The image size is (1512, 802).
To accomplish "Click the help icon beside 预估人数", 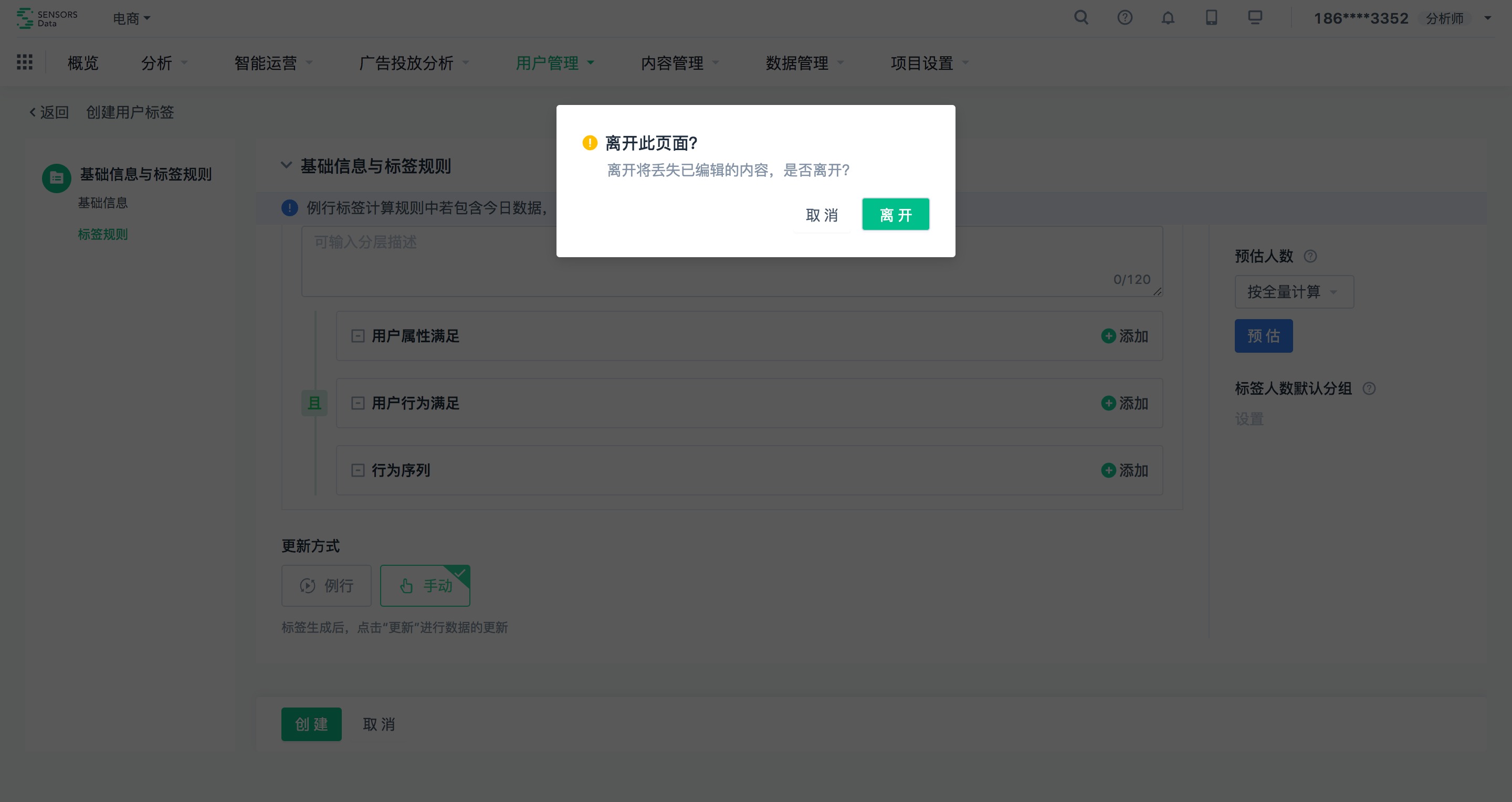I will (x=1310, y=256).
